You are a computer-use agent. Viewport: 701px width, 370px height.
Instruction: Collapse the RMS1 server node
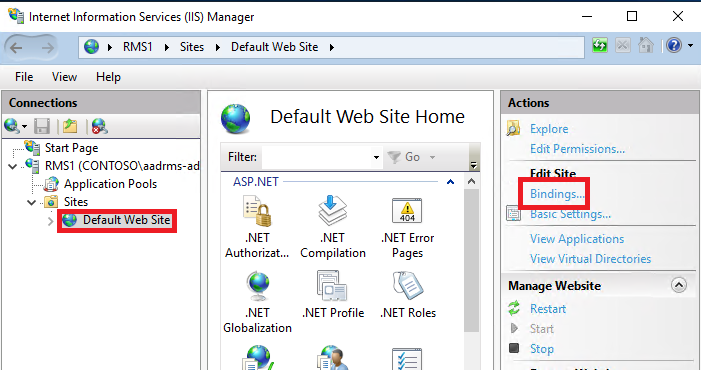click(13, 167)
